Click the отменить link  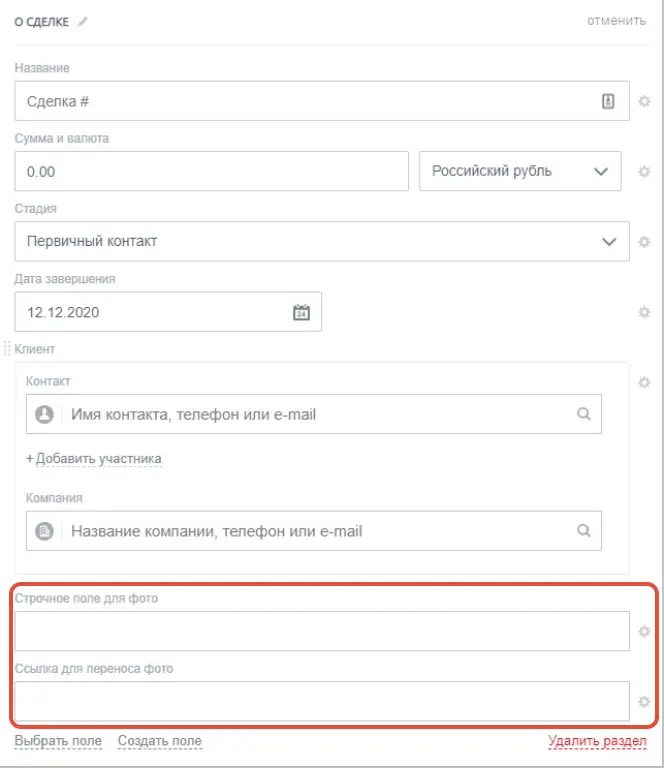(x=617, y=21)
